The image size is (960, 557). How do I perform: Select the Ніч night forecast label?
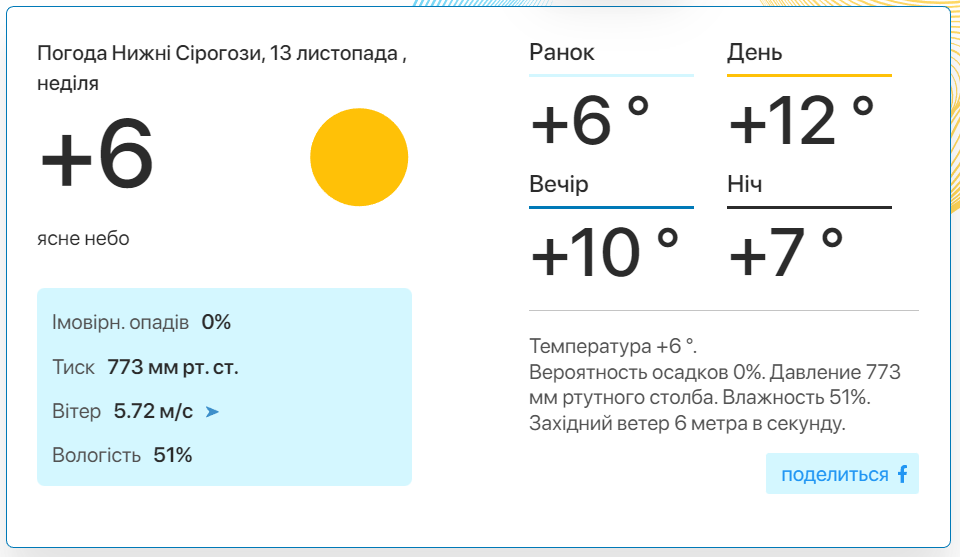pyautogui.click(x=744, y=184)
